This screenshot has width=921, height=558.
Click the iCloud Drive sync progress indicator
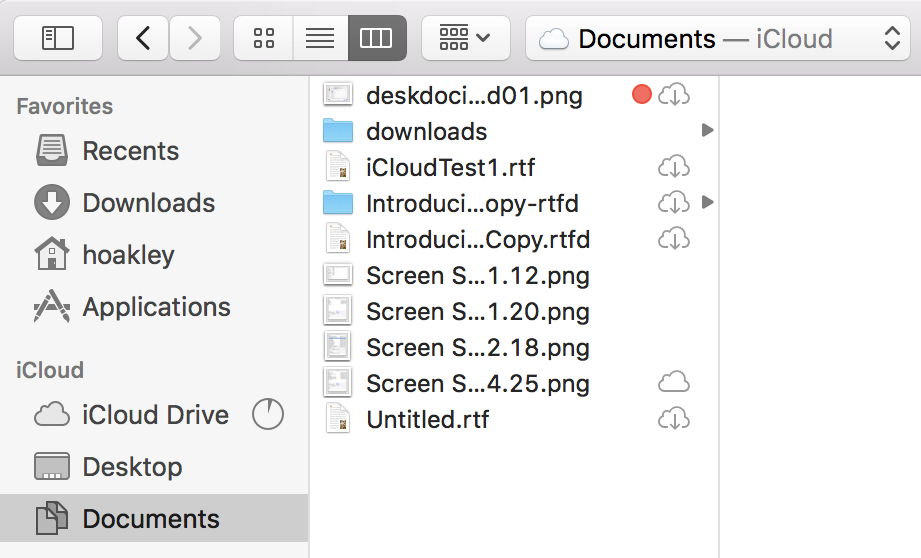(x=268, y=415)
